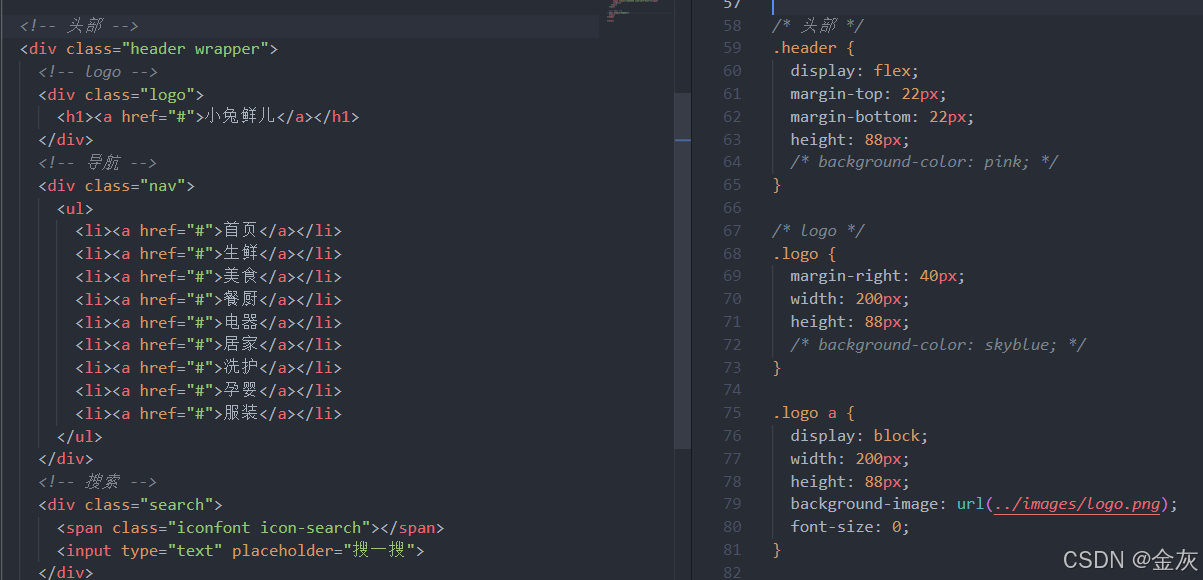Screen dimensions: 1203x580
Task: Click the 电器 list item line
Action: pos(208,322)
